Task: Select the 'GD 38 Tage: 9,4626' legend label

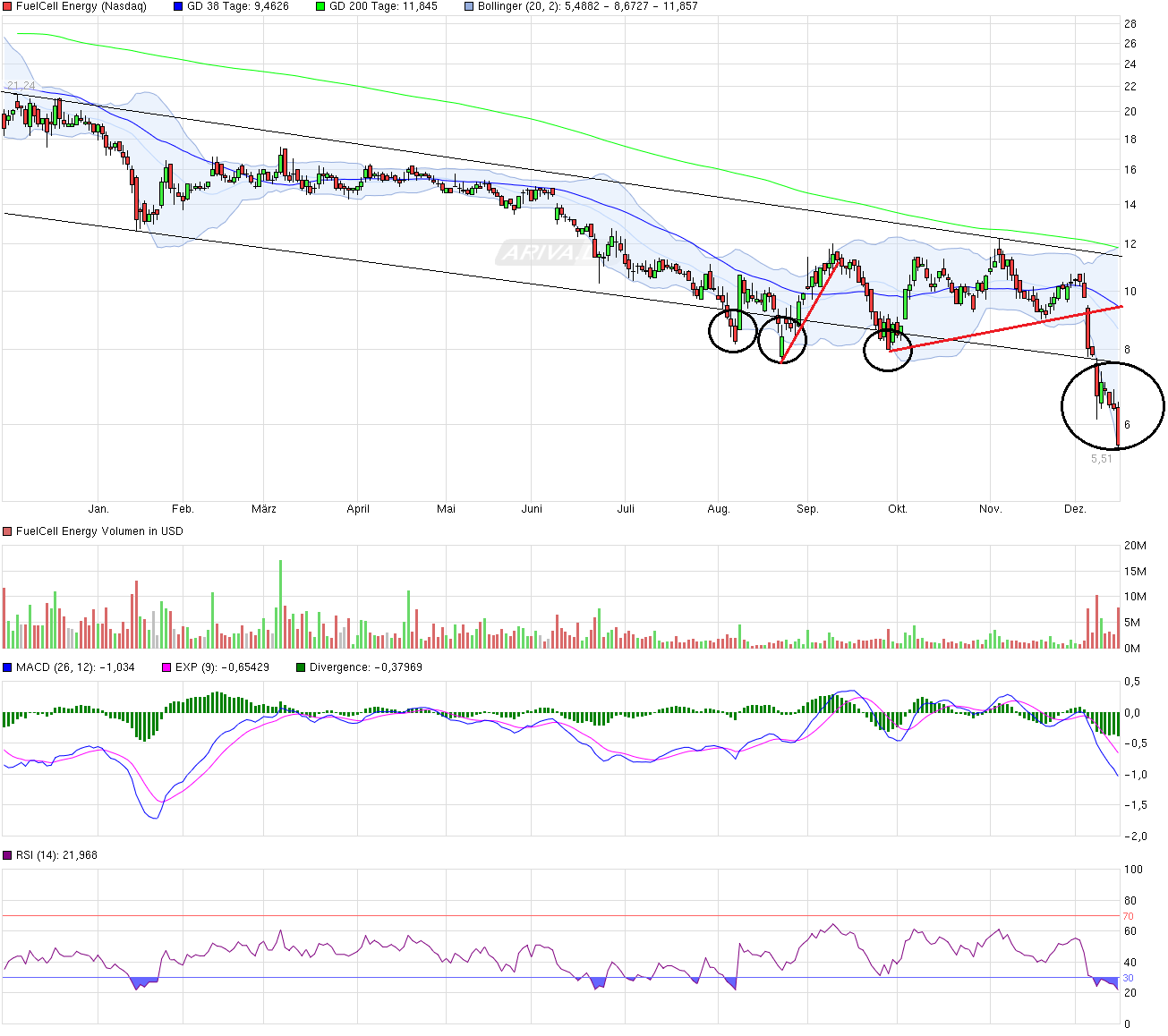Action: 238,6
